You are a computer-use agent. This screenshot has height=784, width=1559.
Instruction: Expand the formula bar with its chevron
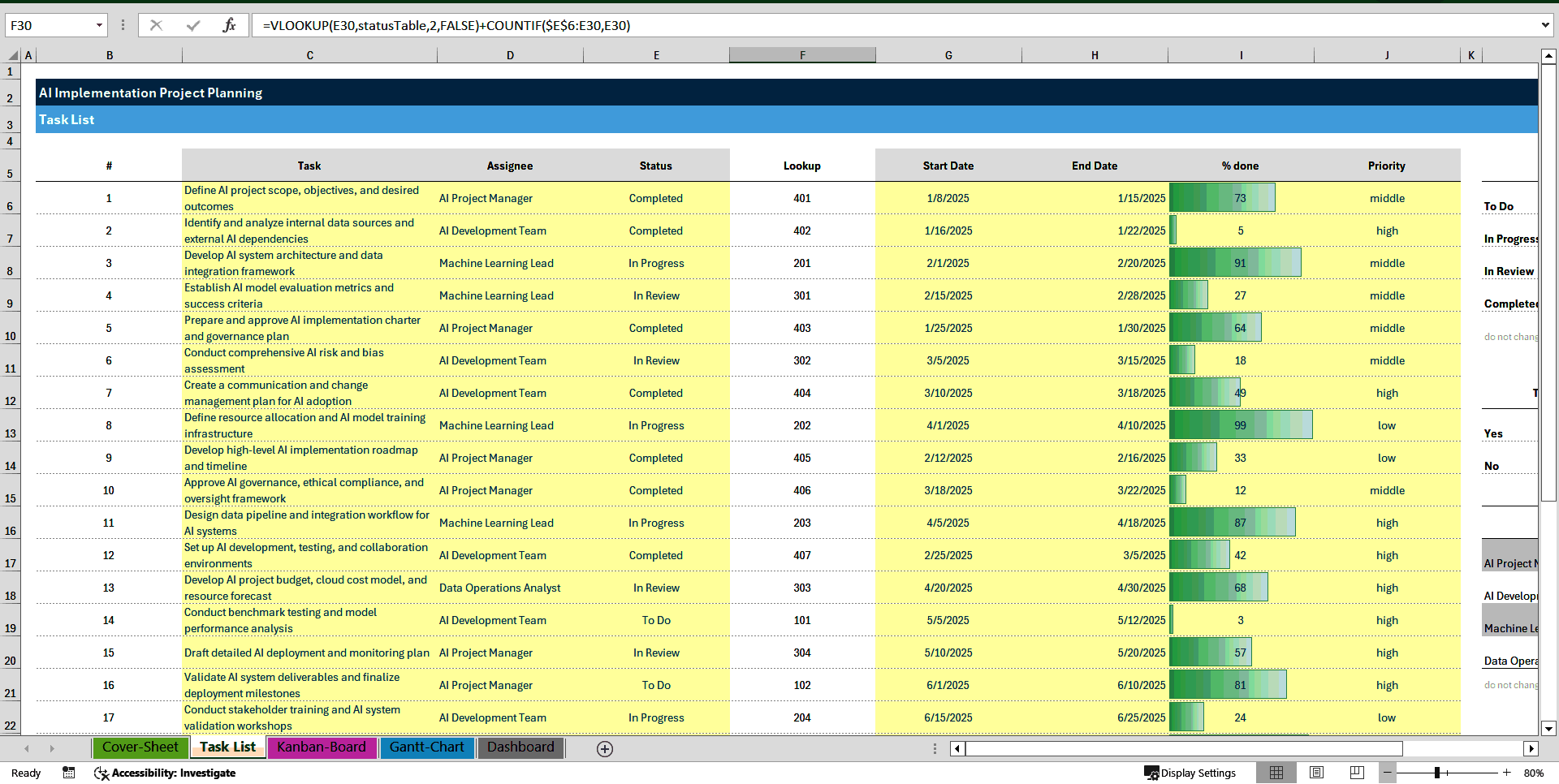[1546, 25]
